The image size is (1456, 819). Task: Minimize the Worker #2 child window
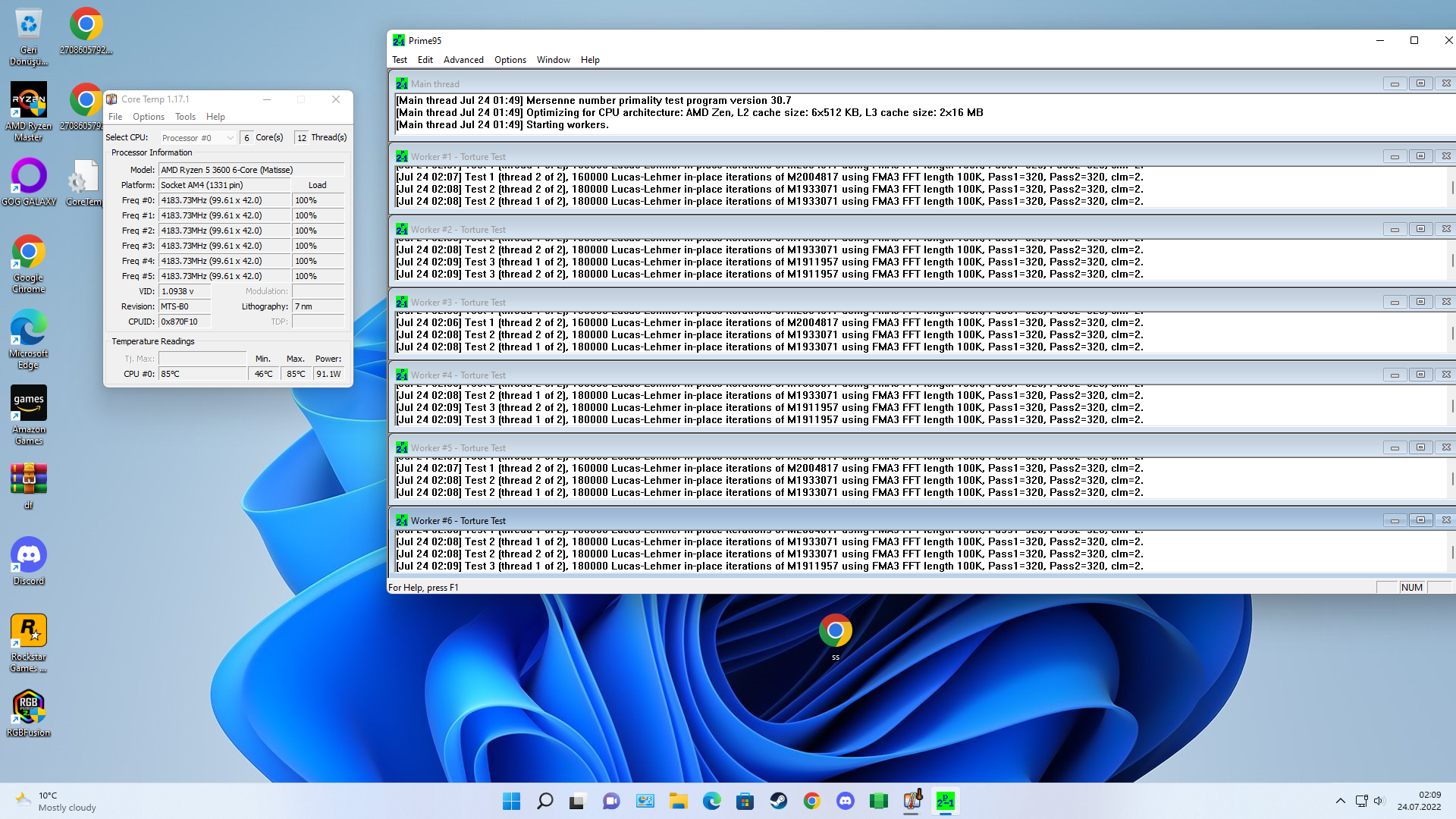click(x=1395, y=229)
